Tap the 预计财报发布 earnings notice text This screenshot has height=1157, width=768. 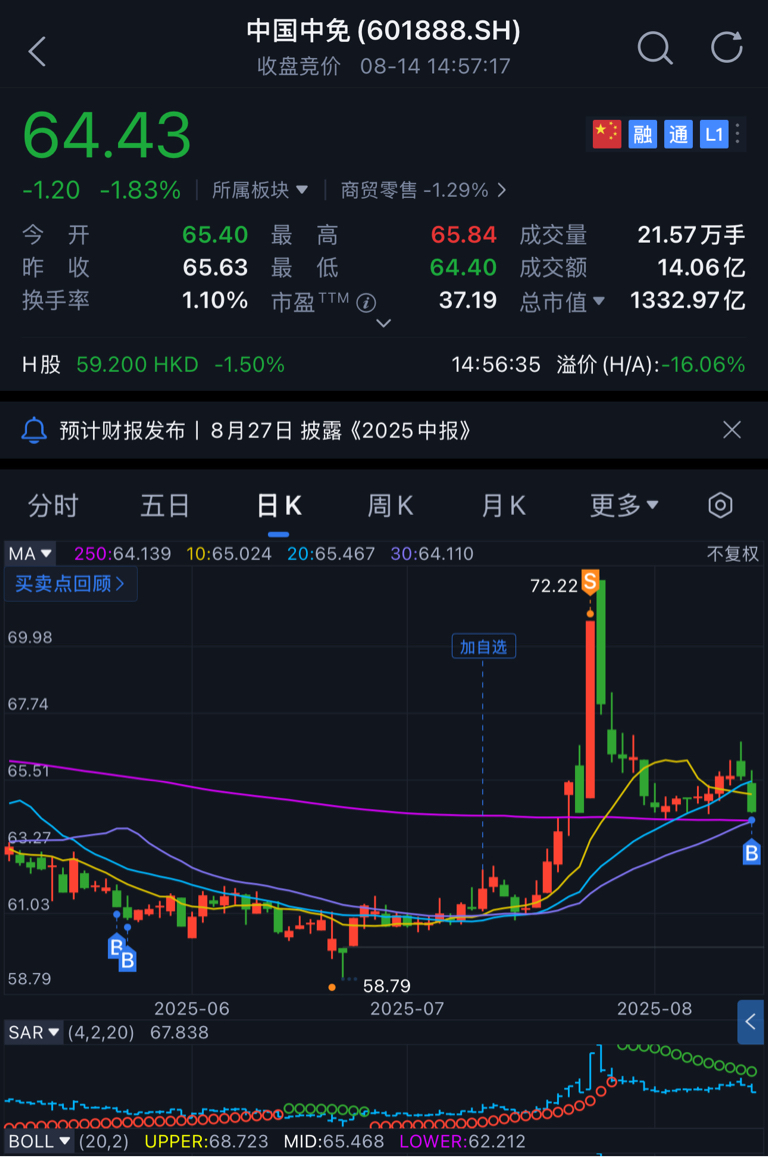coord(264,430)
